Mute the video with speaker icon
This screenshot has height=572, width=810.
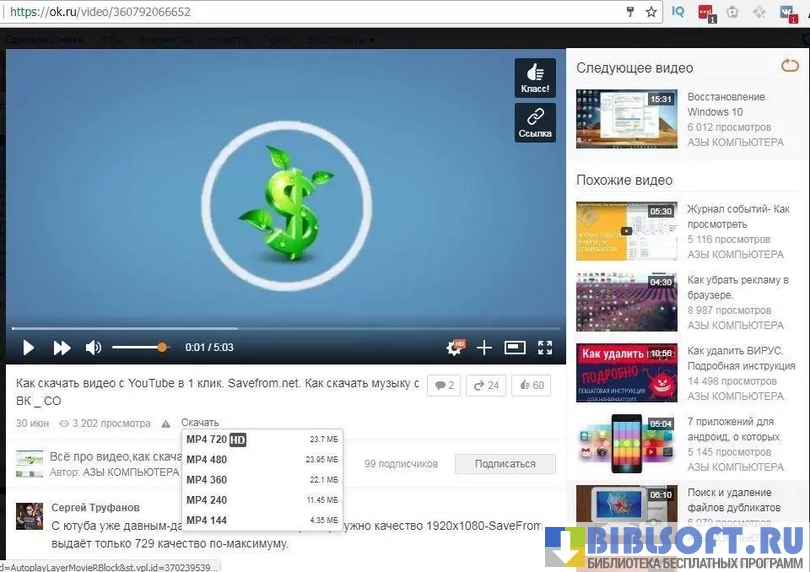(x=93, y=348)
